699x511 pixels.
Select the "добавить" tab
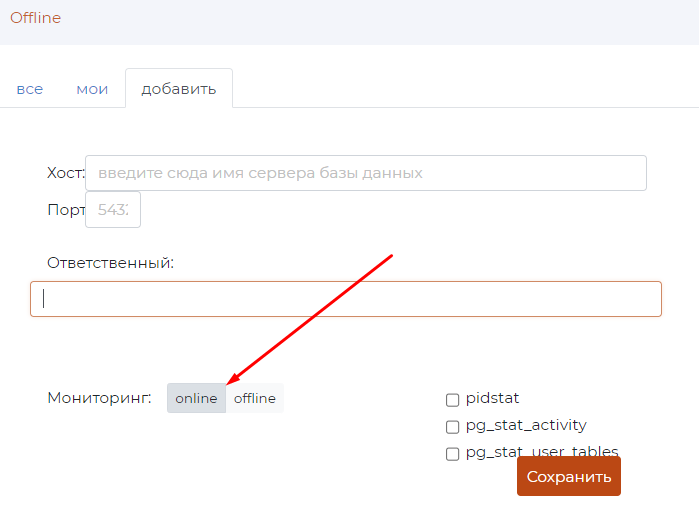pyautogui.click(x=179, y=89)
